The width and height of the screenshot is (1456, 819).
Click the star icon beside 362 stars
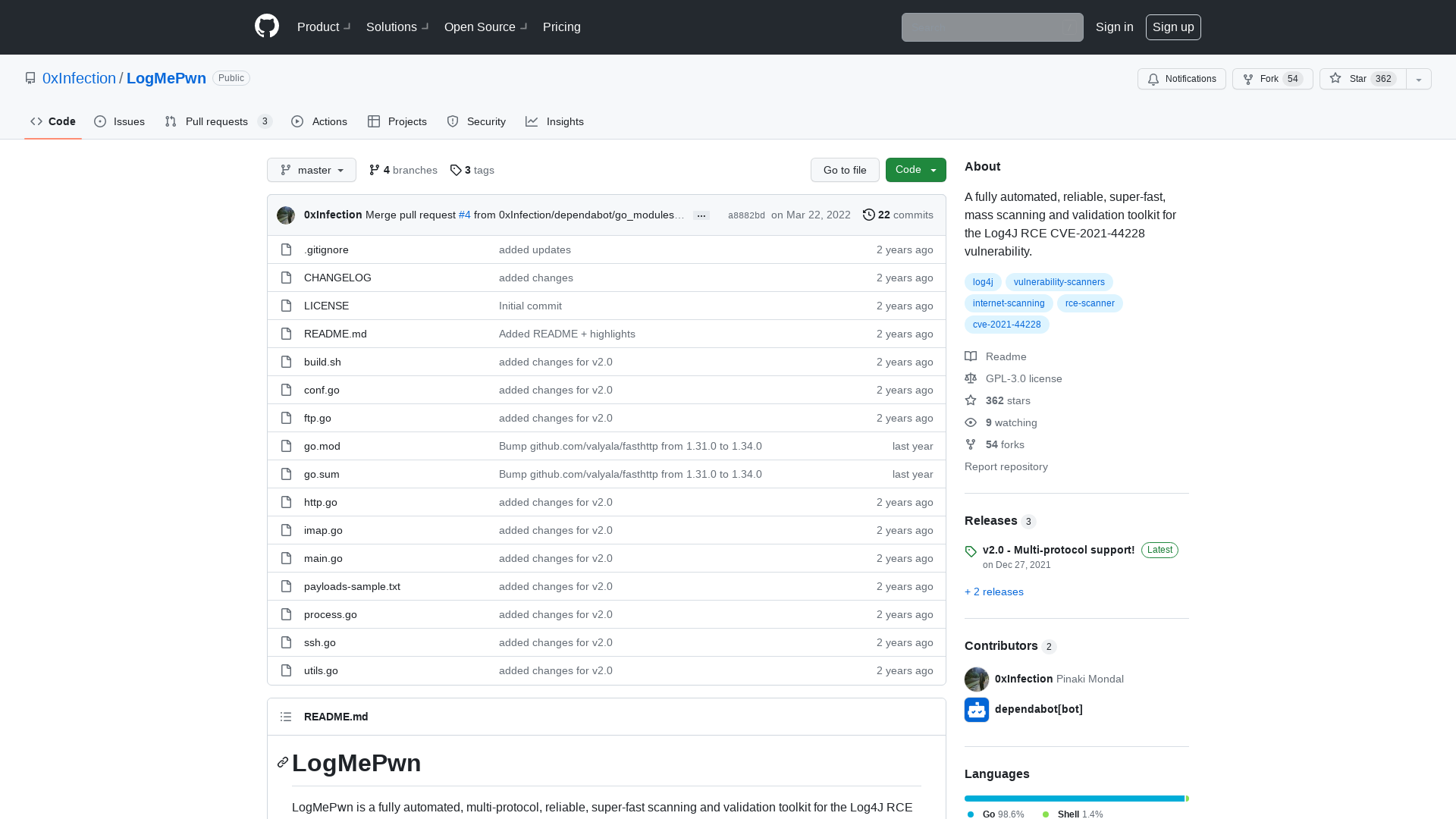(971, 400)
